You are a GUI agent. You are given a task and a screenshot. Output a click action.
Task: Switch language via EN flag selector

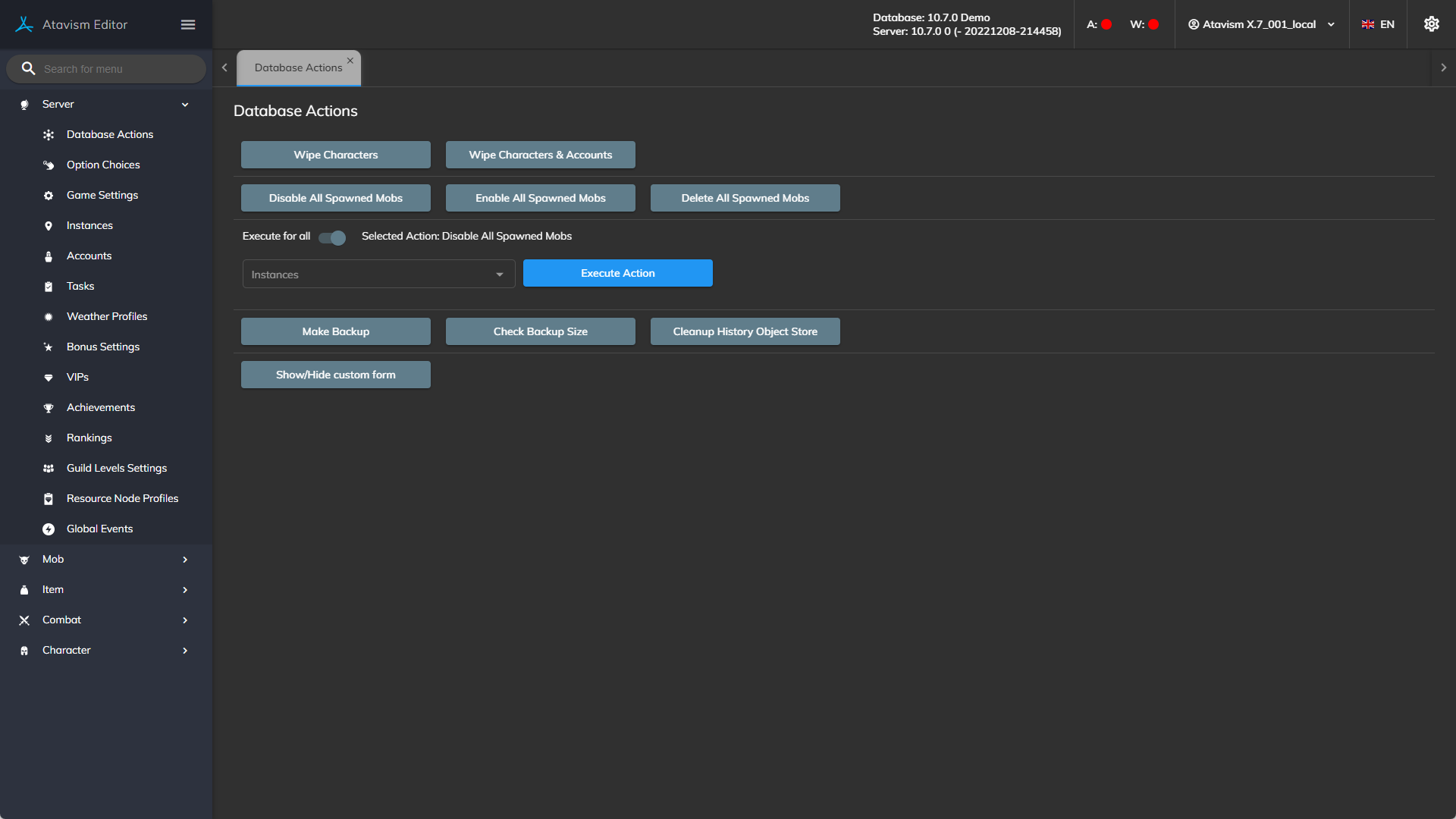click(1378, 24)
